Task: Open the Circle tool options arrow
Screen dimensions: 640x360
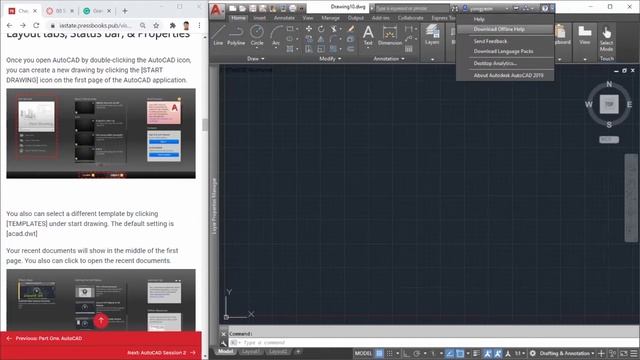Action: [x=257, y=48]
